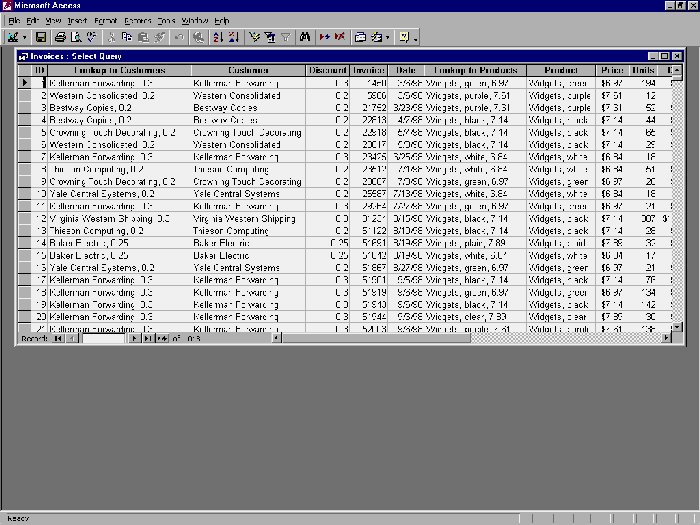Image resolution: width=700 pixels, height=525 pixels.
Task: Click the Find binoculars icon
Action: click(x=305, y=37)
